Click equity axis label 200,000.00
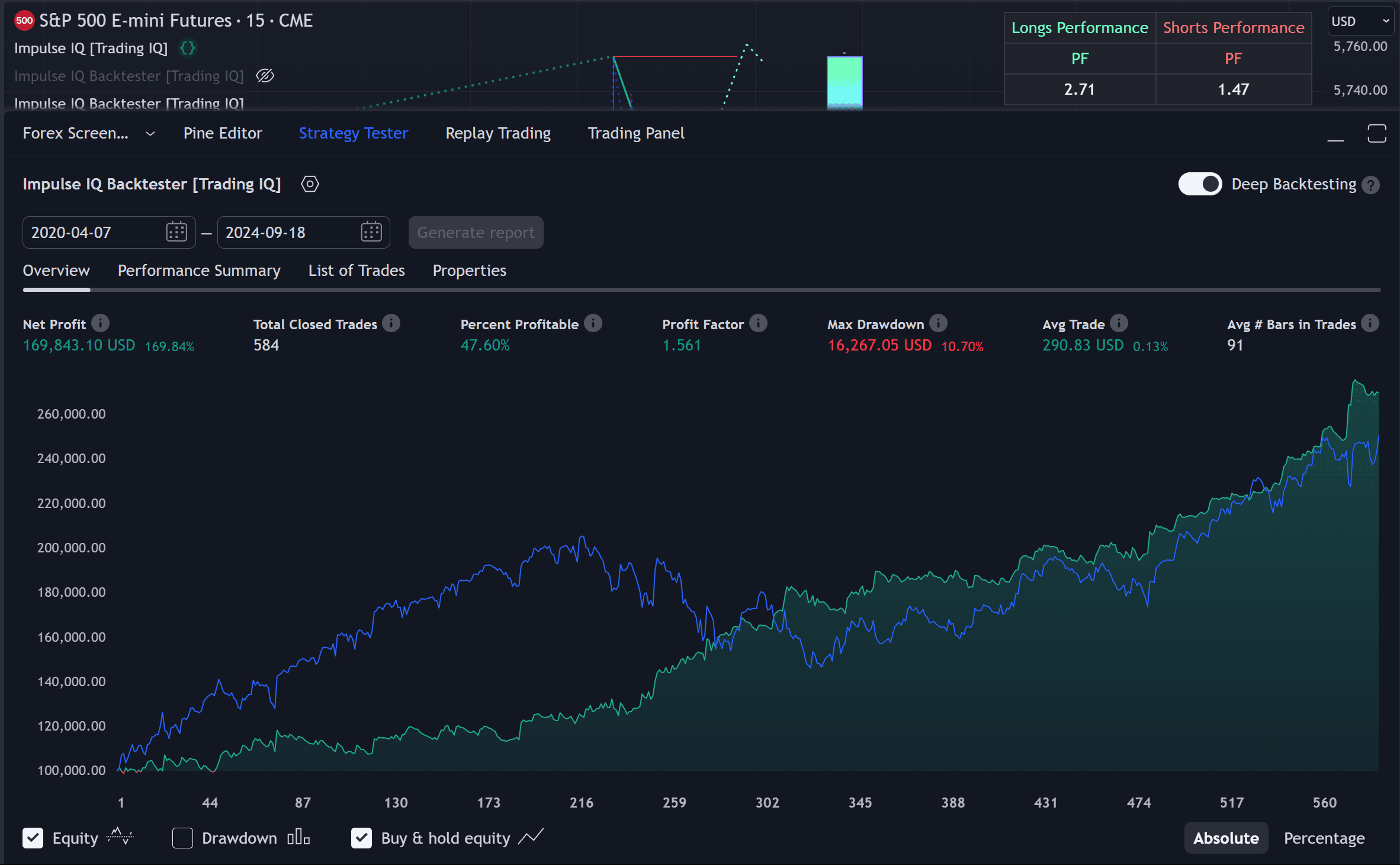Screen dimensions: 1400x865 click(x=72, y=548)
